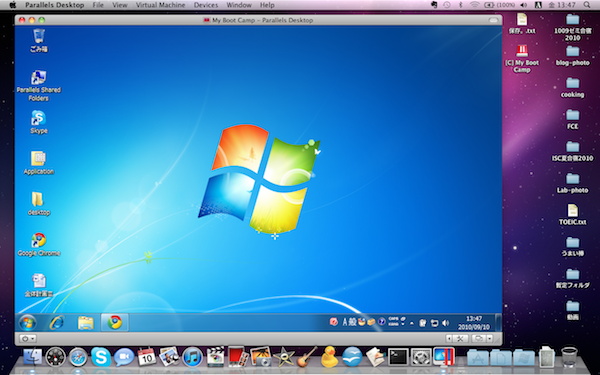Open the dropdown arrow beside Coherence button

tap(489, 339)
